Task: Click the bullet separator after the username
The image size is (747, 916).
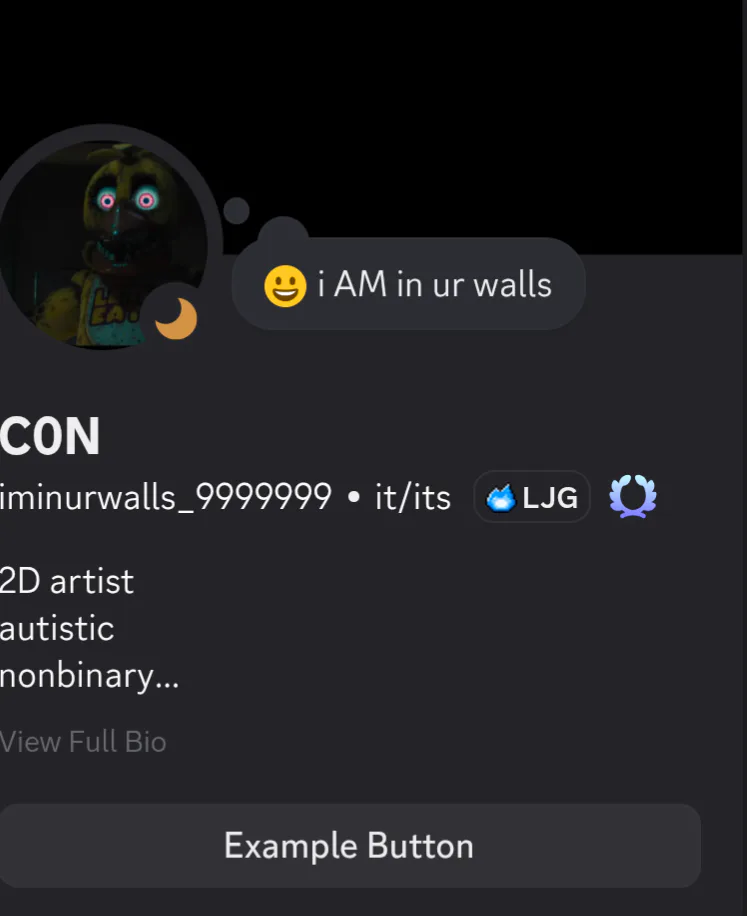Action: [x=353, y=497]
